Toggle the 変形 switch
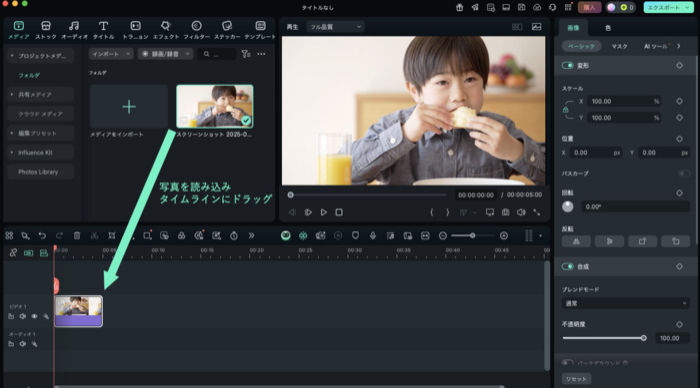700x388 pixels. click(567, 66)
